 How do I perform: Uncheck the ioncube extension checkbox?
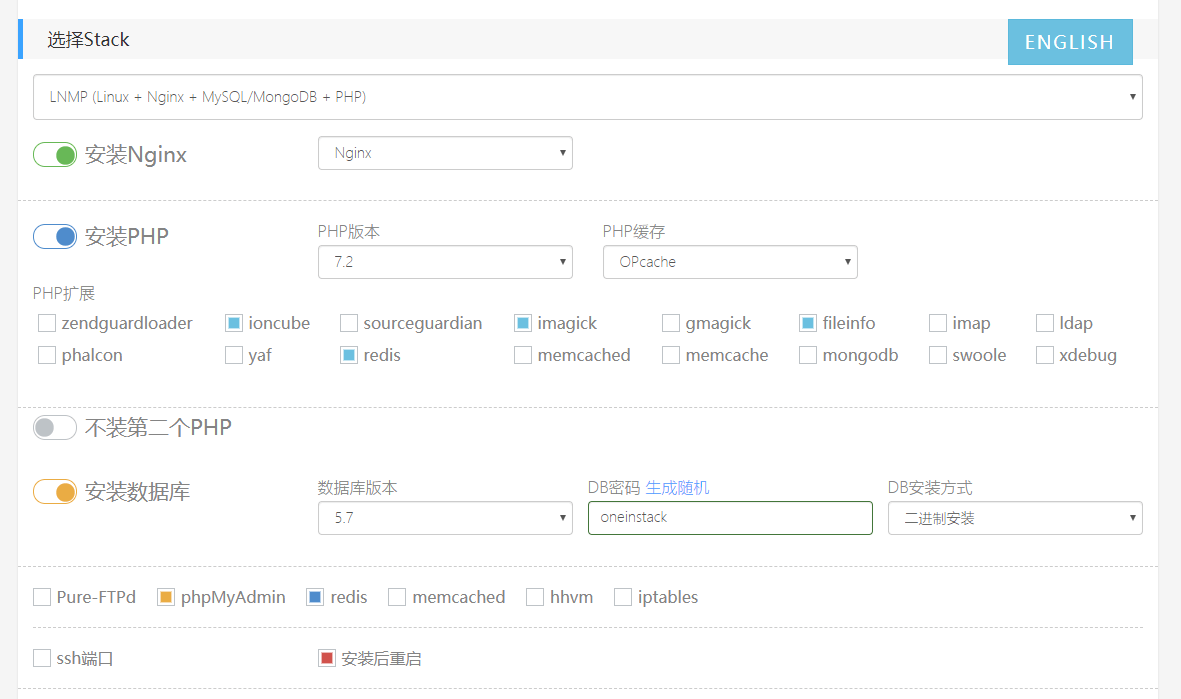pyautogui.click(x=234, y=323)
